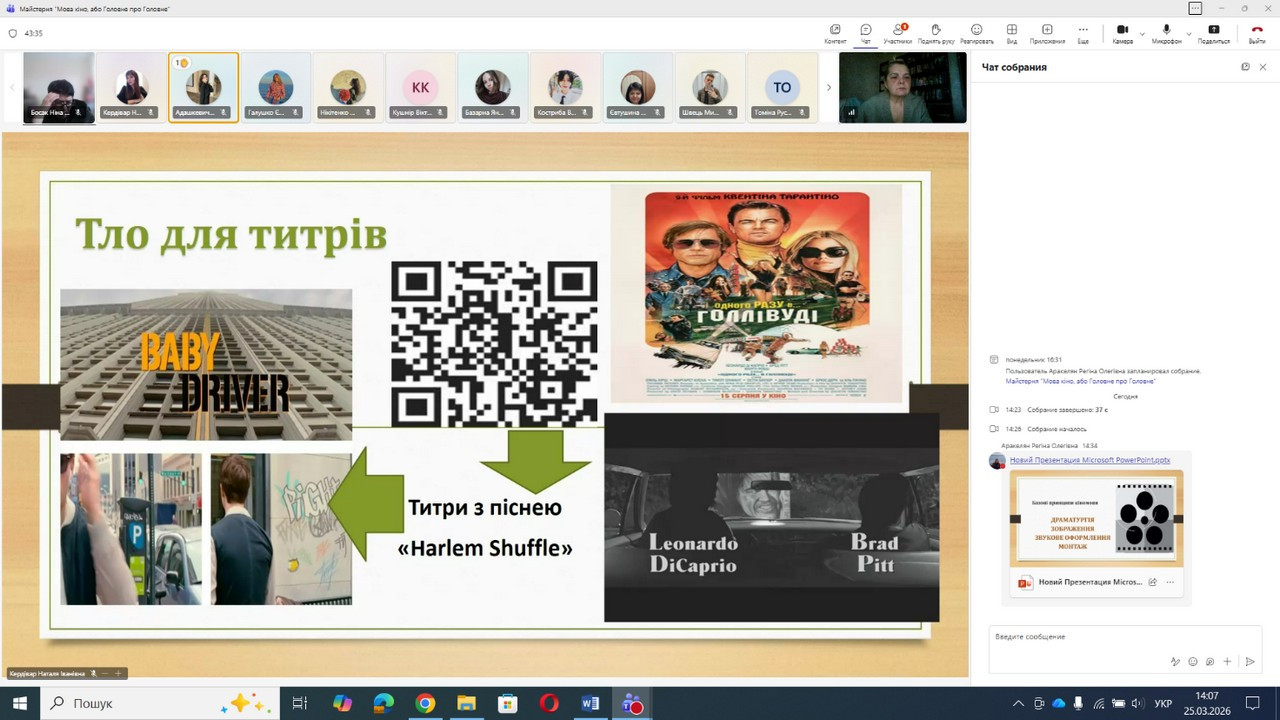
Task: Open Google Chrome from the taskbar
Action: click(425, 703)
